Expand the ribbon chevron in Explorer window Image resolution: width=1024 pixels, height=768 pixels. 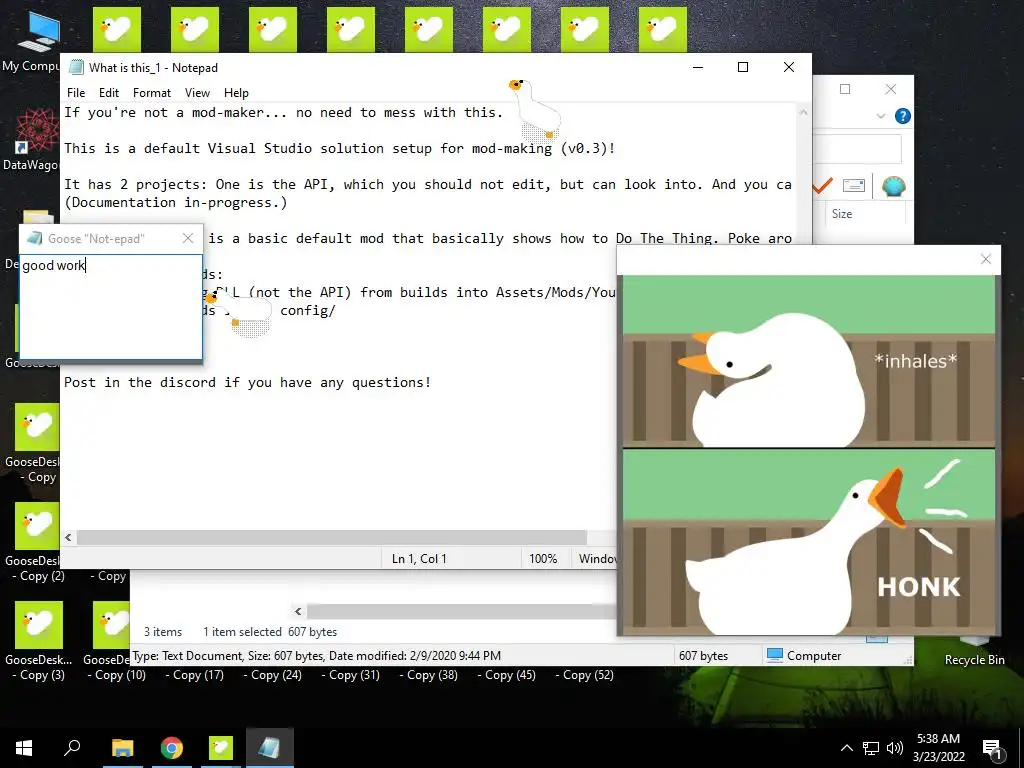coord(880,116)
